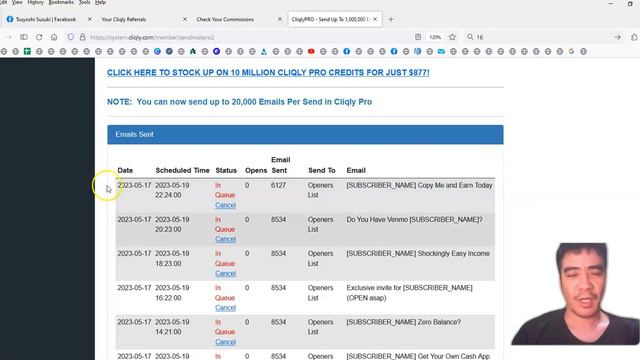Open the blue triangle bookmark icon
The height and width of the screenshot is (360, 640).
coord(264,51)
